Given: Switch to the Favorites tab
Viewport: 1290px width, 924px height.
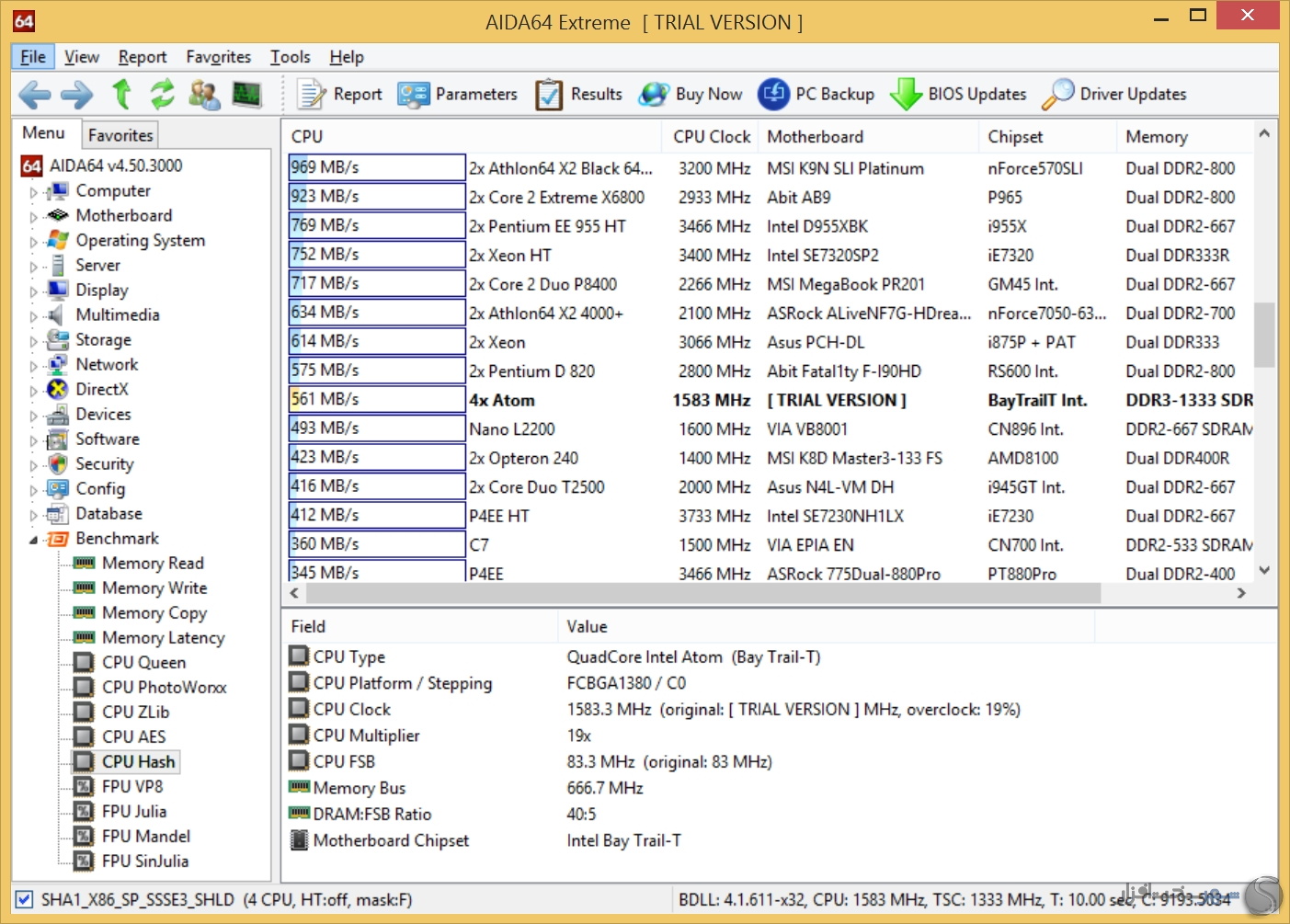Looking at the screenshot, I should pyautogui.click(x=120, y=135).
